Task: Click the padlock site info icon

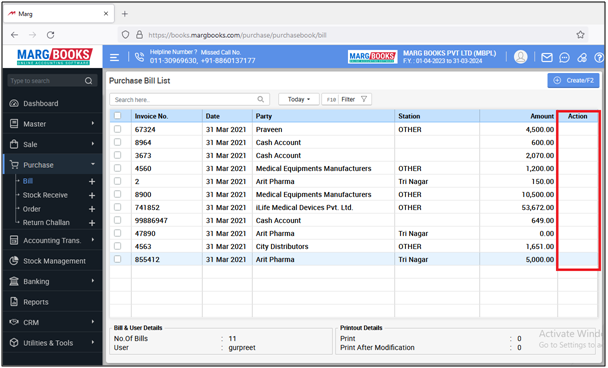Action: coord(139,35)
